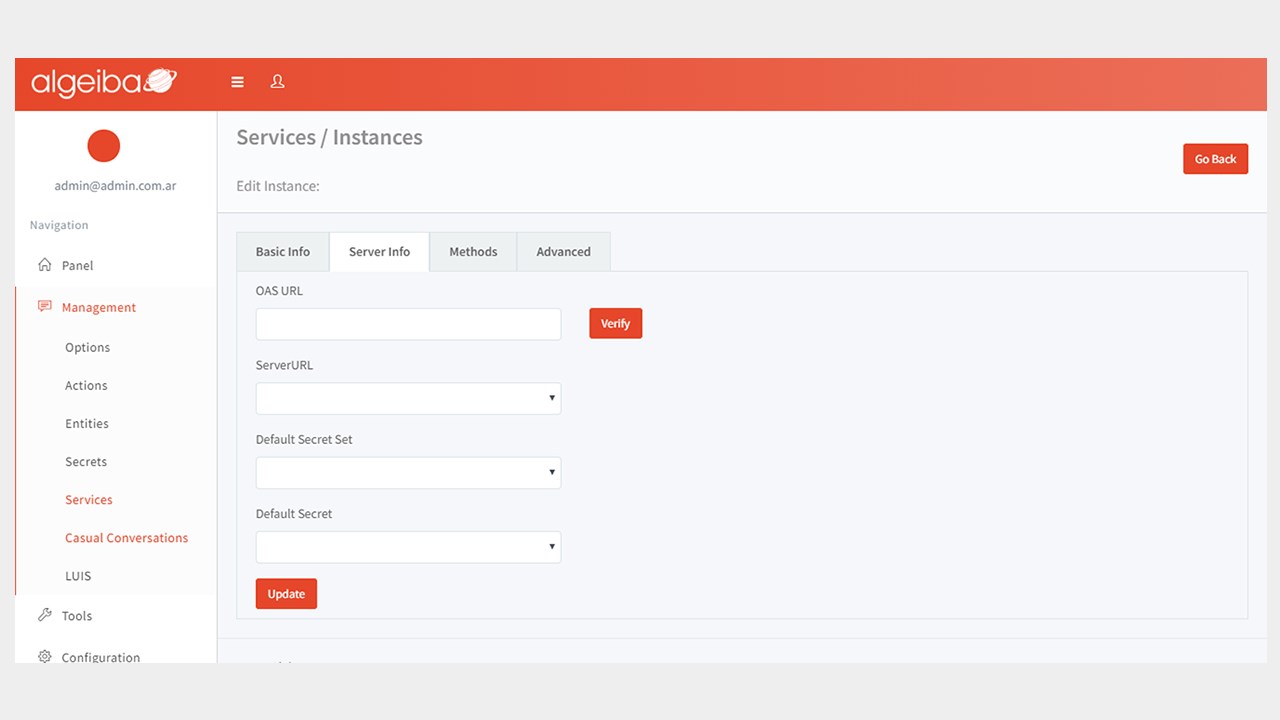1280x720 pixels.
Task: Click the Verify button
Action: click(615, 323)
